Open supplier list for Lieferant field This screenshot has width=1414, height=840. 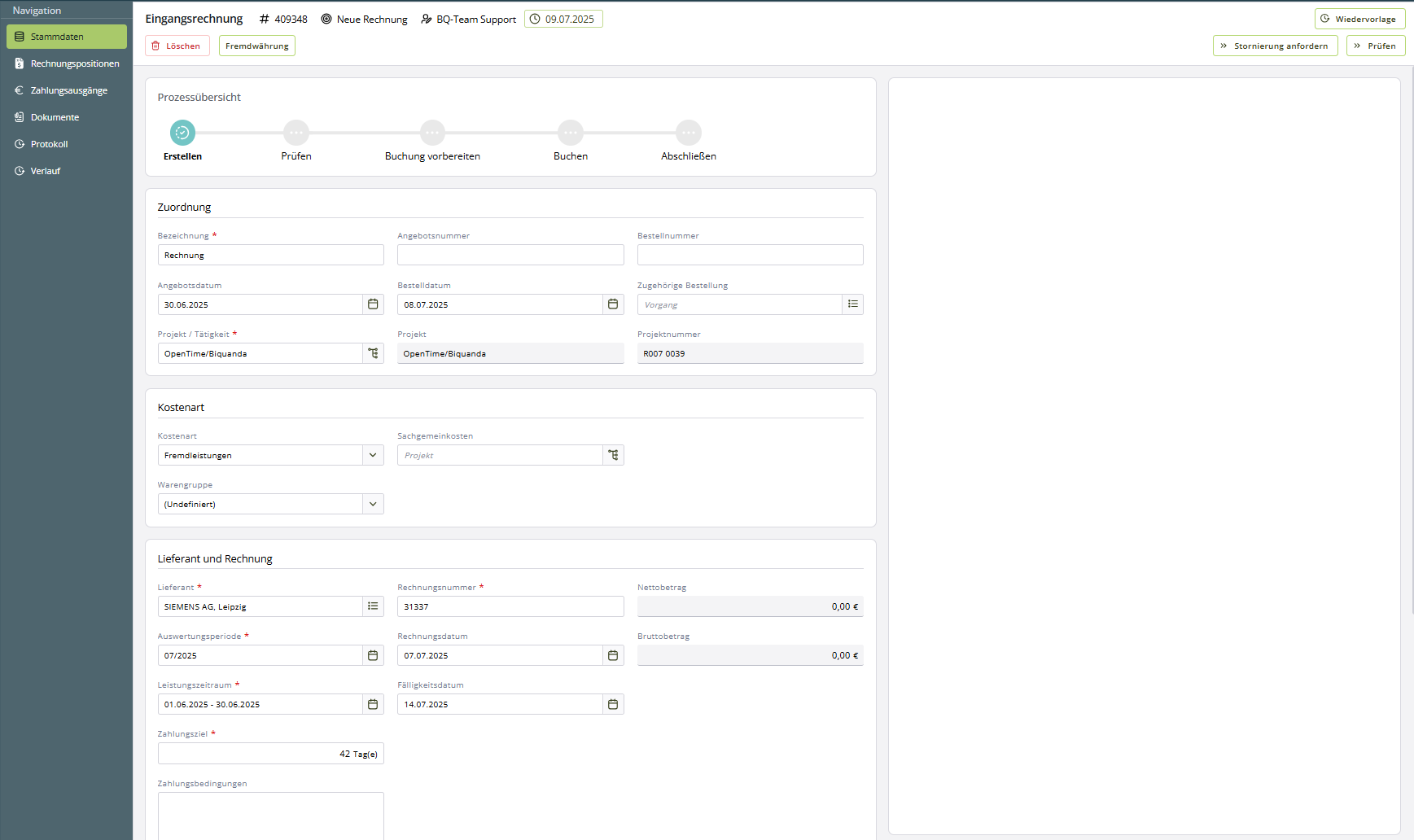pos(373,606)
